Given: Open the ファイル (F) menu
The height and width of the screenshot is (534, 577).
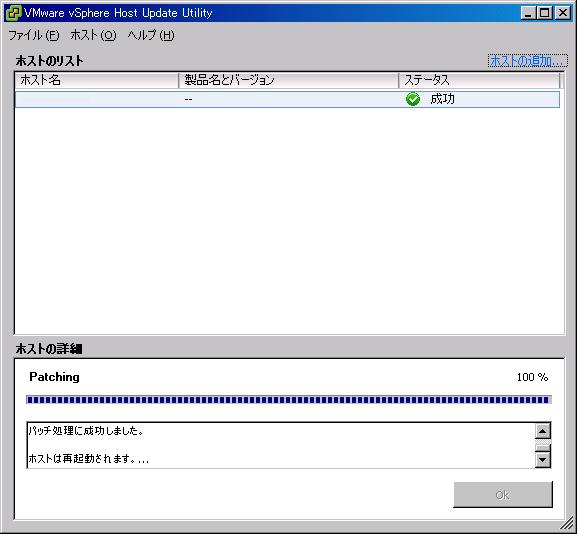Looking at the screenshot, I should tap(34, 35).
